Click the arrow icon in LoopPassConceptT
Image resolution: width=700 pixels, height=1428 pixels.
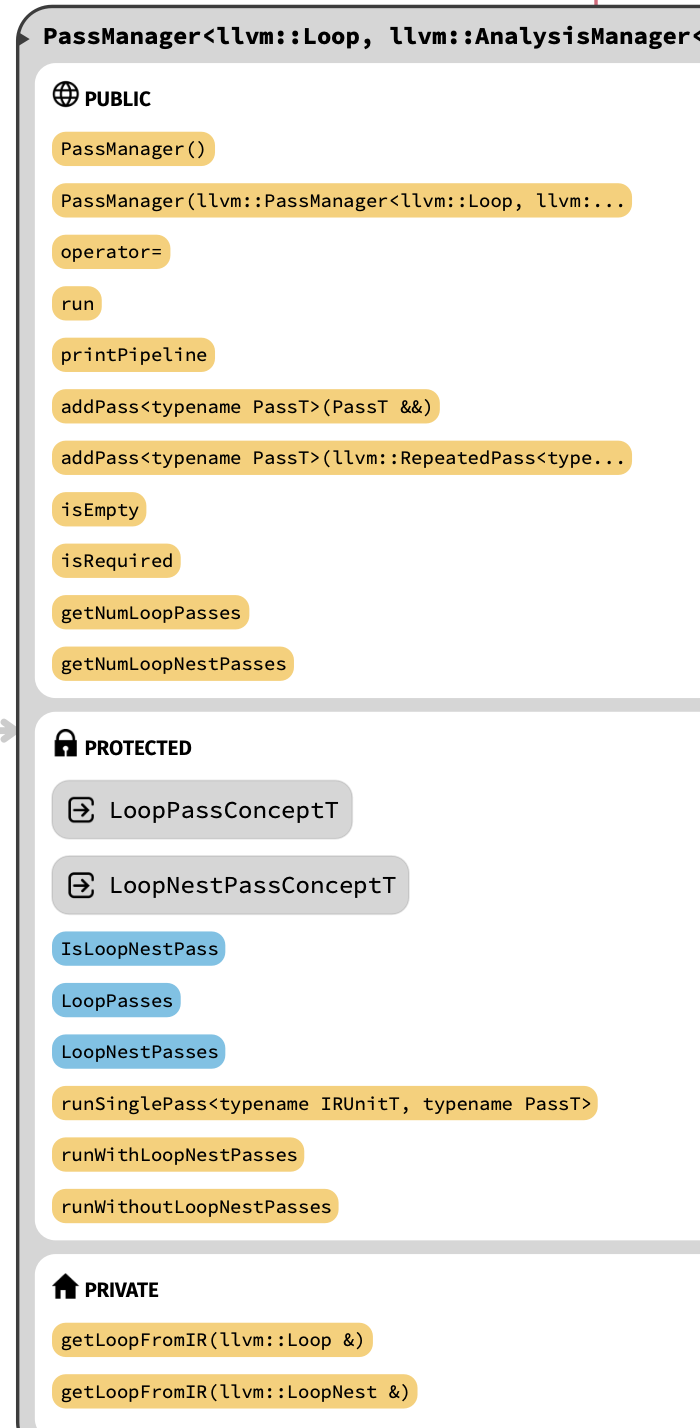81,809
